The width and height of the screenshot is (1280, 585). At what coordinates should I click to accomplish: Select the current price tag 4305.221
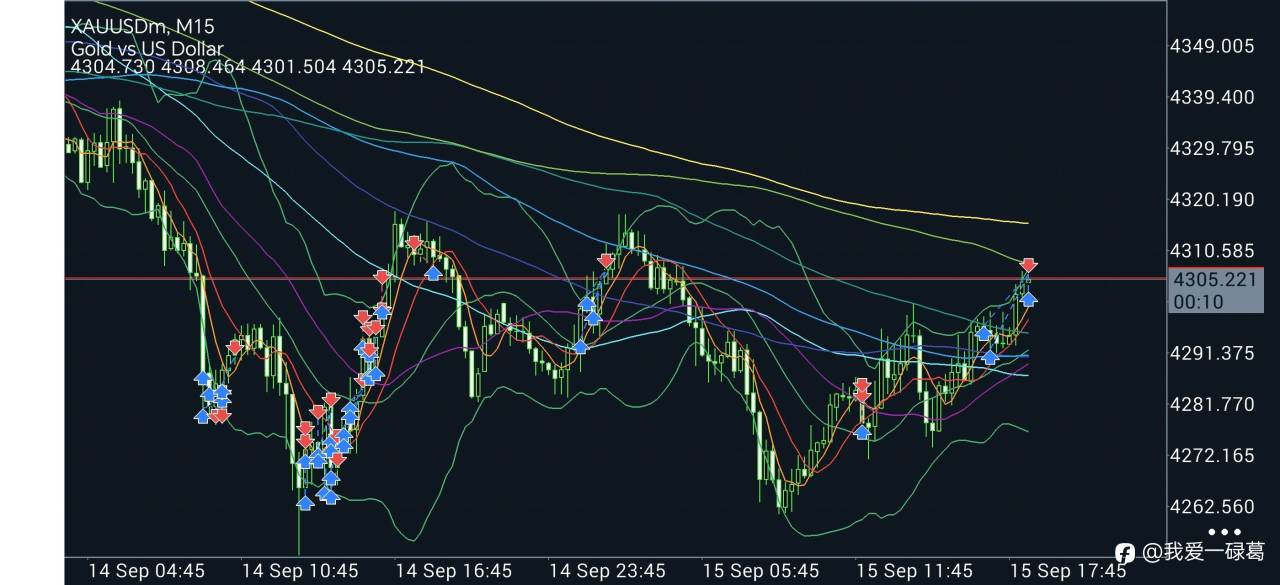point(1213,280)
